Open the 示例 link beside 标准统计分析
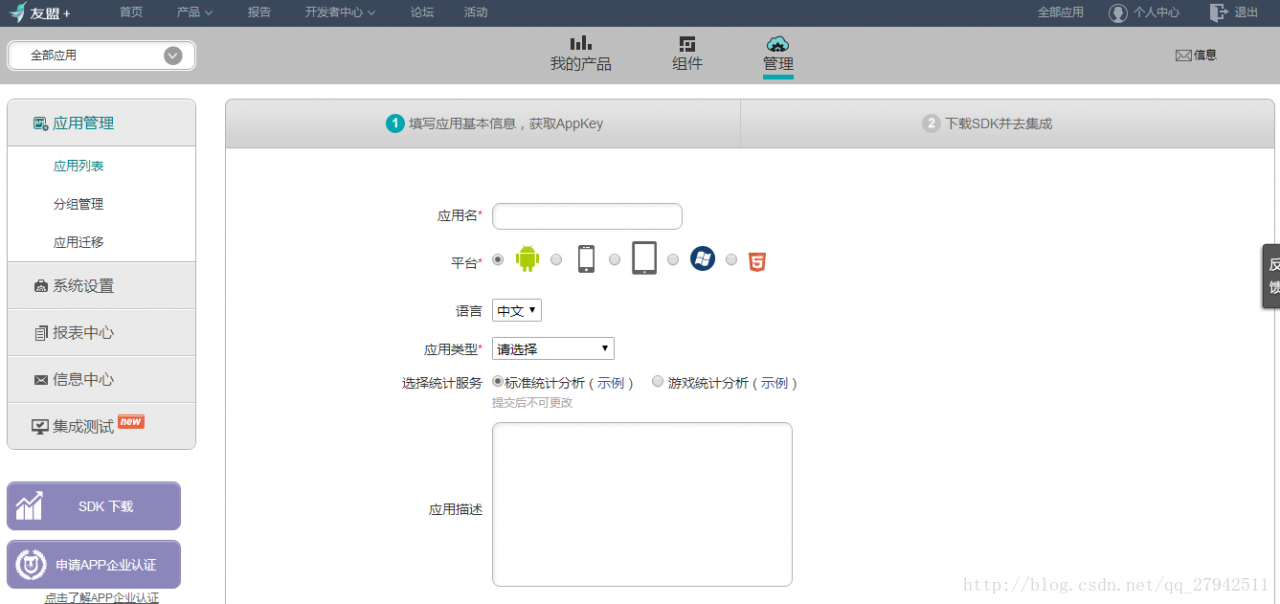 [613, 382]
